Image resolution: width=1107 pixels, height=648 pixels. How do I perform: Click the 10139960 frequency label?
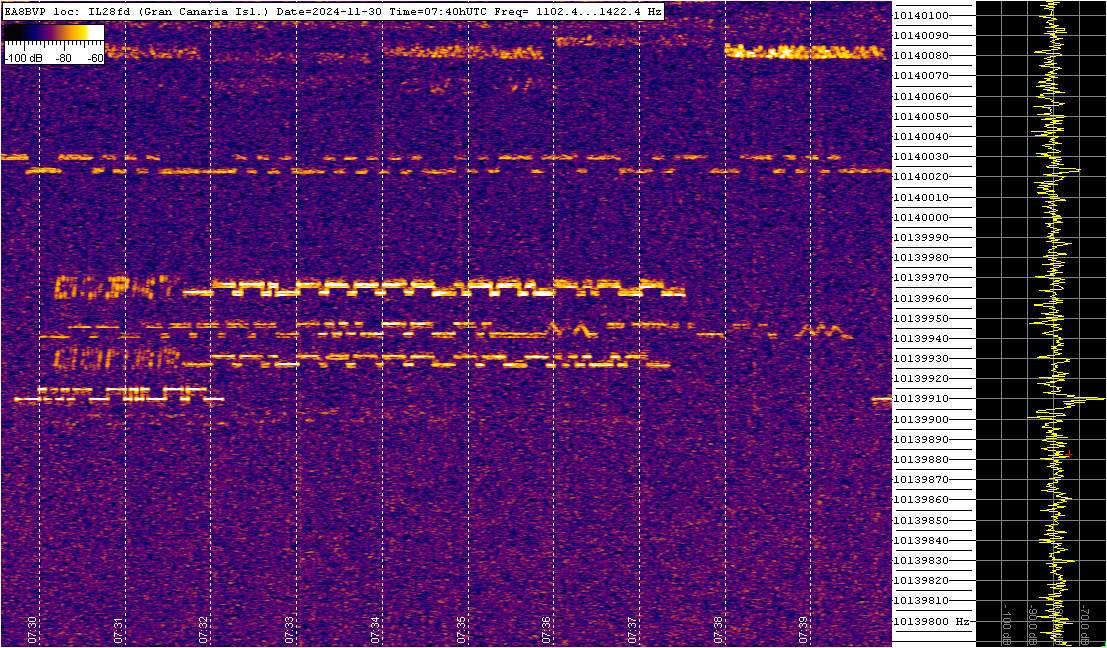coord(921,298)
